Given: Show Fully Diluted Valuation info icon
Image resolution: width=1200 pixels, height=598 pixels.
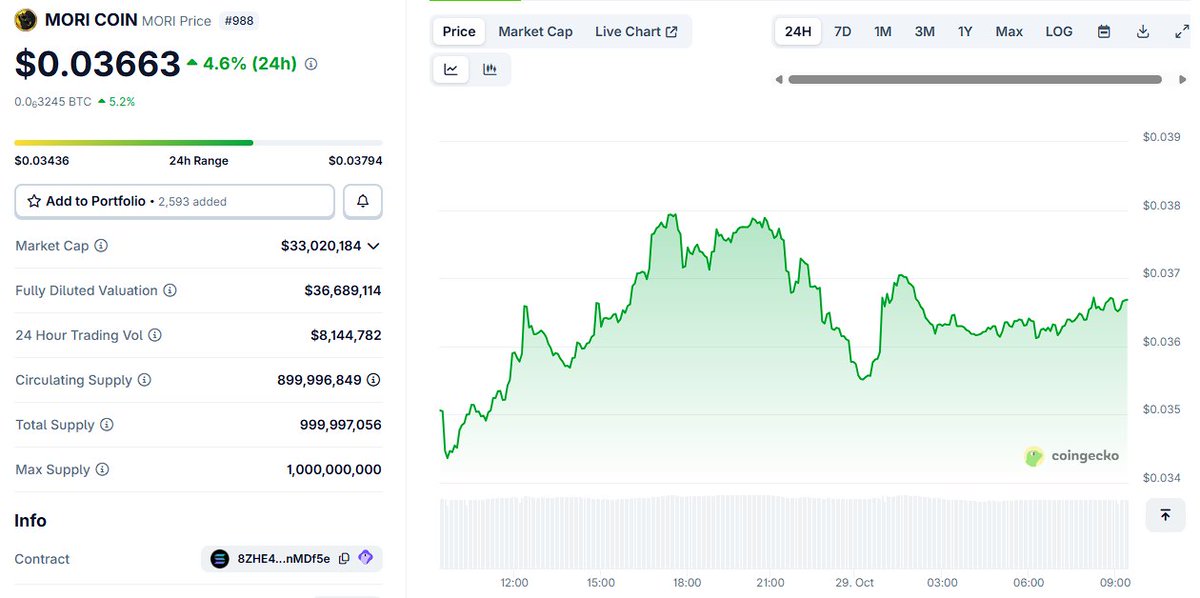Looking at the screenshot, I should pos(170,291).
